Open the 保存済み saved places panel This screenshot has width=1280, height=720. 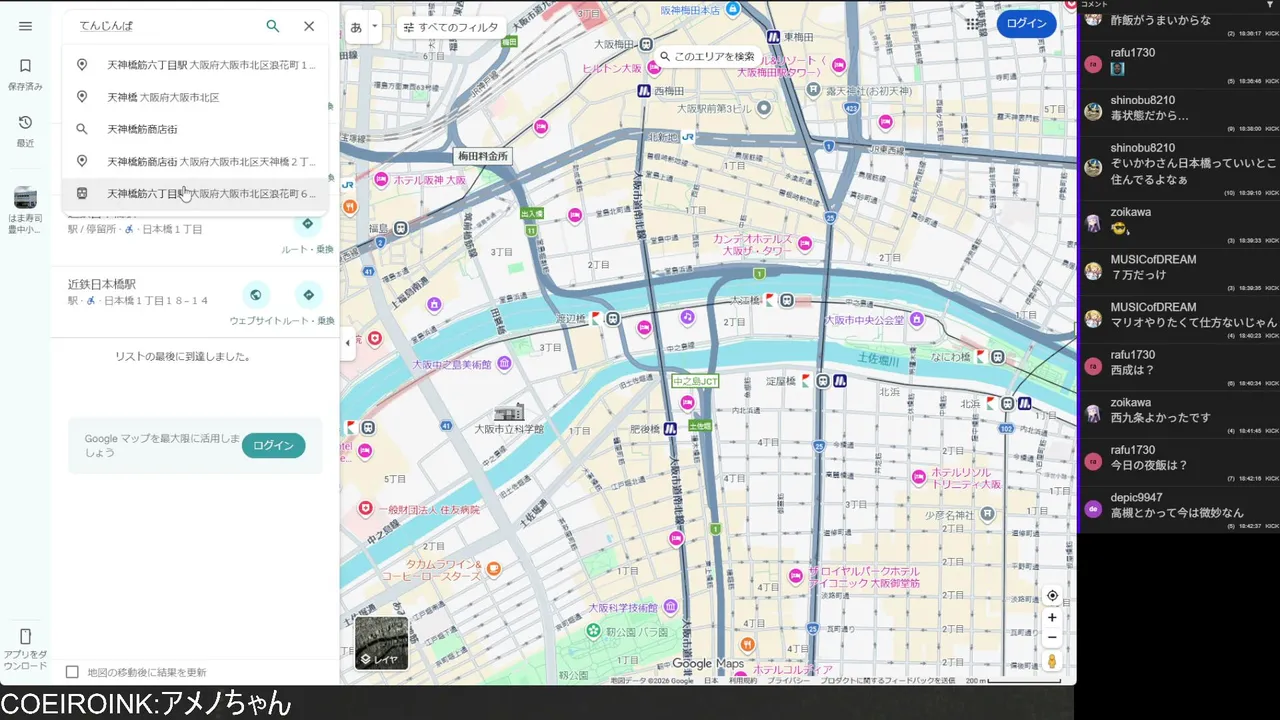26,74
